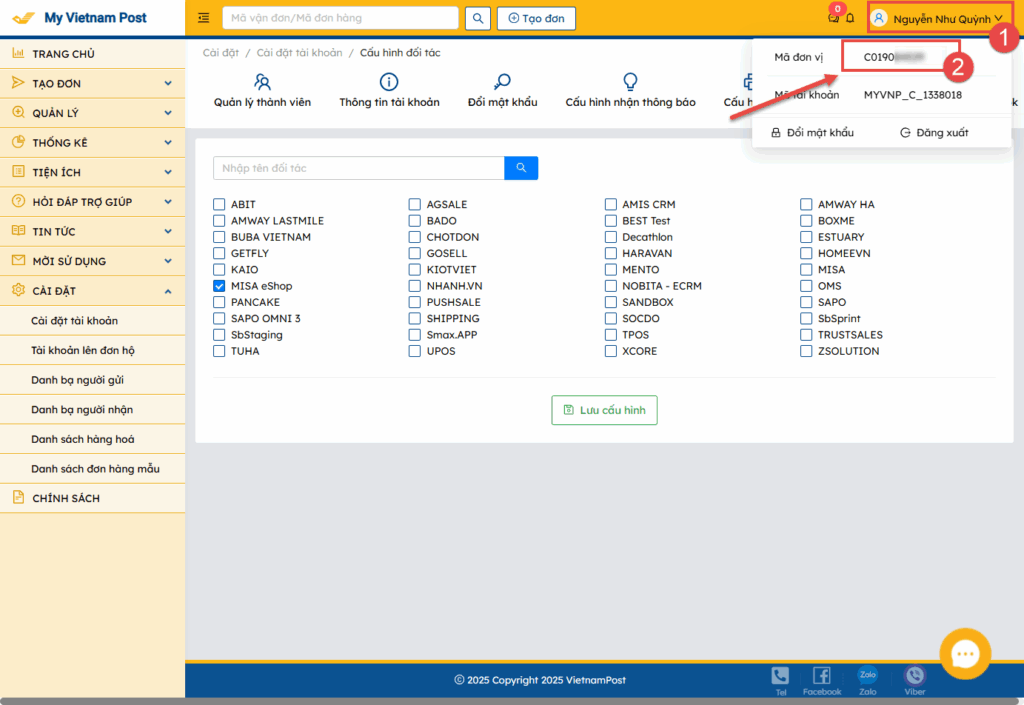Expand the THỐNG KÊ menu chevron

(168, 142)
